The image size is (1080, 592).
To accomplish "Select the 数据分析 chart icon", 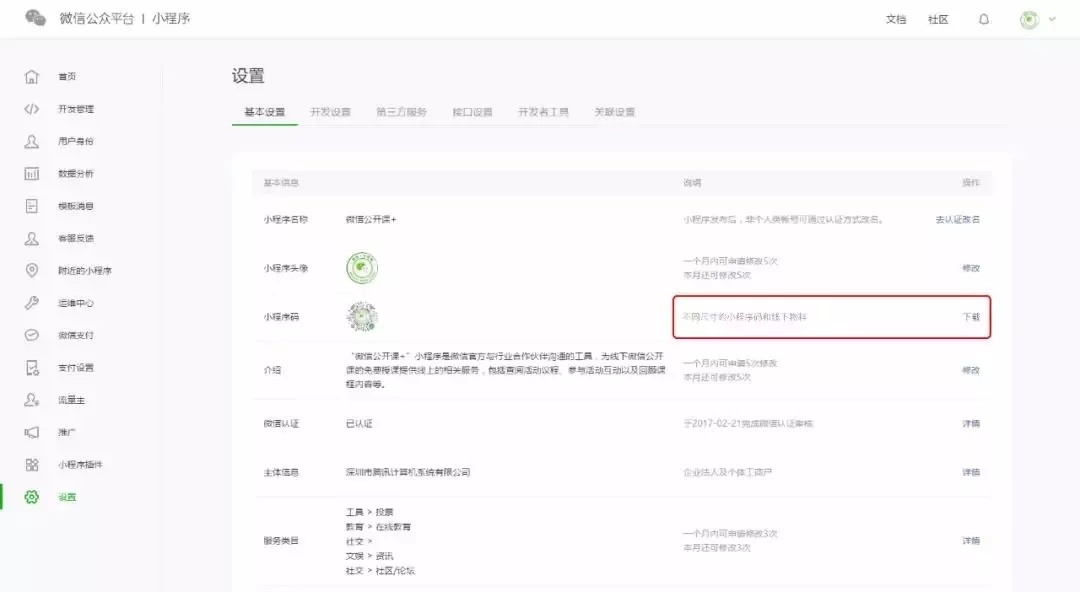I will pos(32,174).
